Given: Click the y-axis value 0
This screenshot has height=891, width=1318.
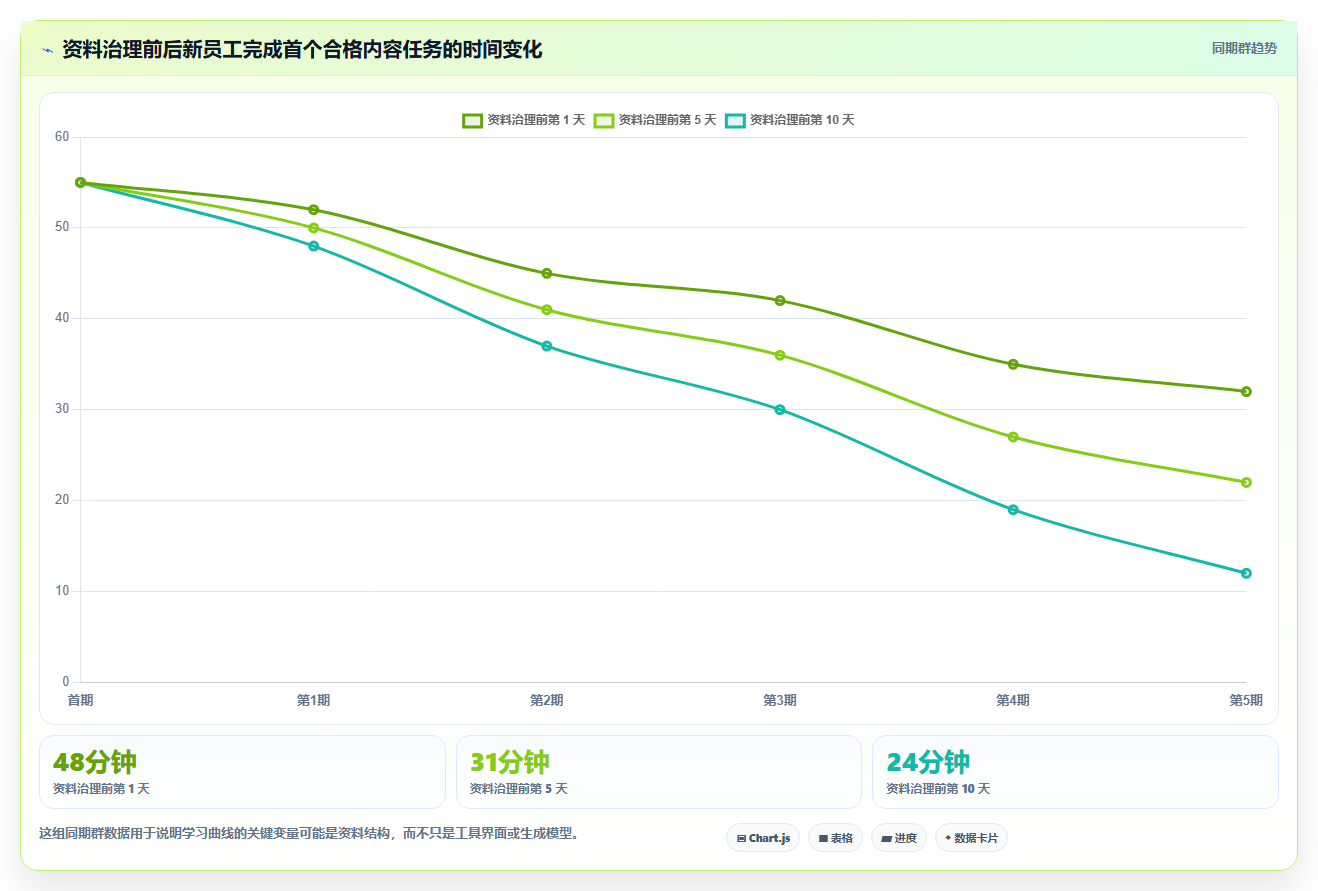Looking at the screenshot, I should (66, 682).
